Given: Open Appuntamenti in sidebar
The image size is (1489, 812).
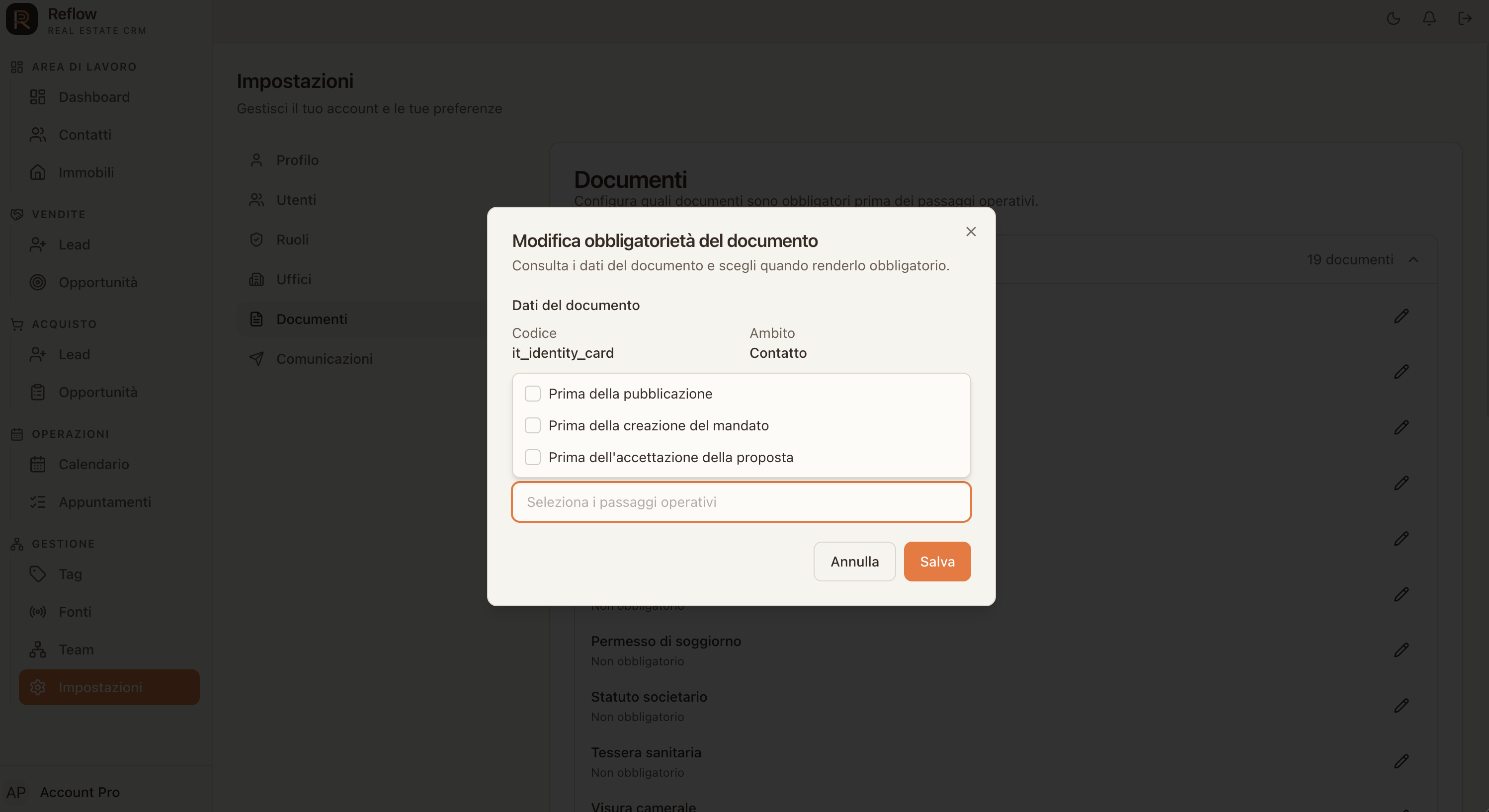Looking at the screenshot, I should coord(109,501).
